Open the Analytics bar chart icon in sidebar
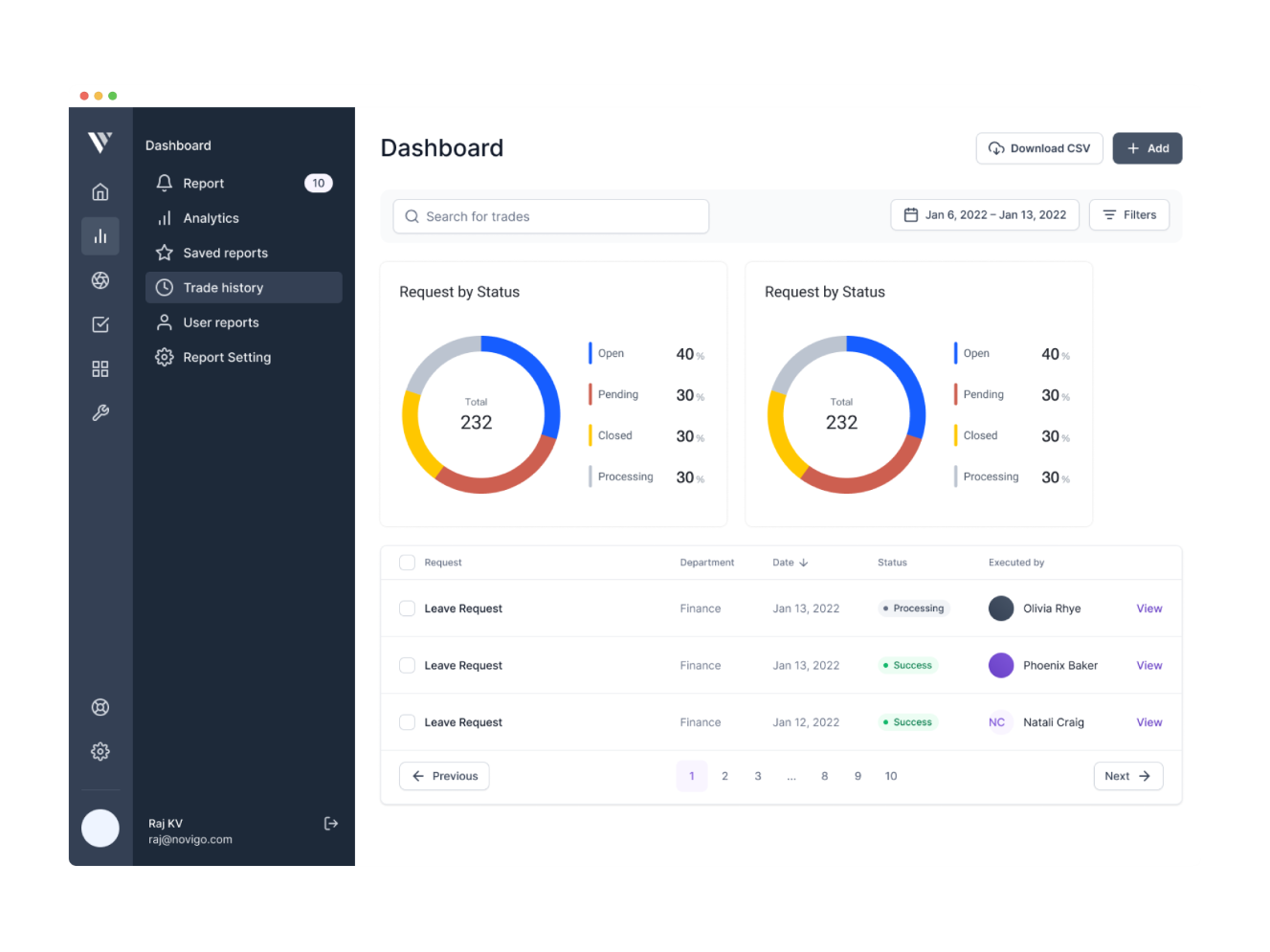This screenshot has width=1270, height=952. (x=100, y=235)
